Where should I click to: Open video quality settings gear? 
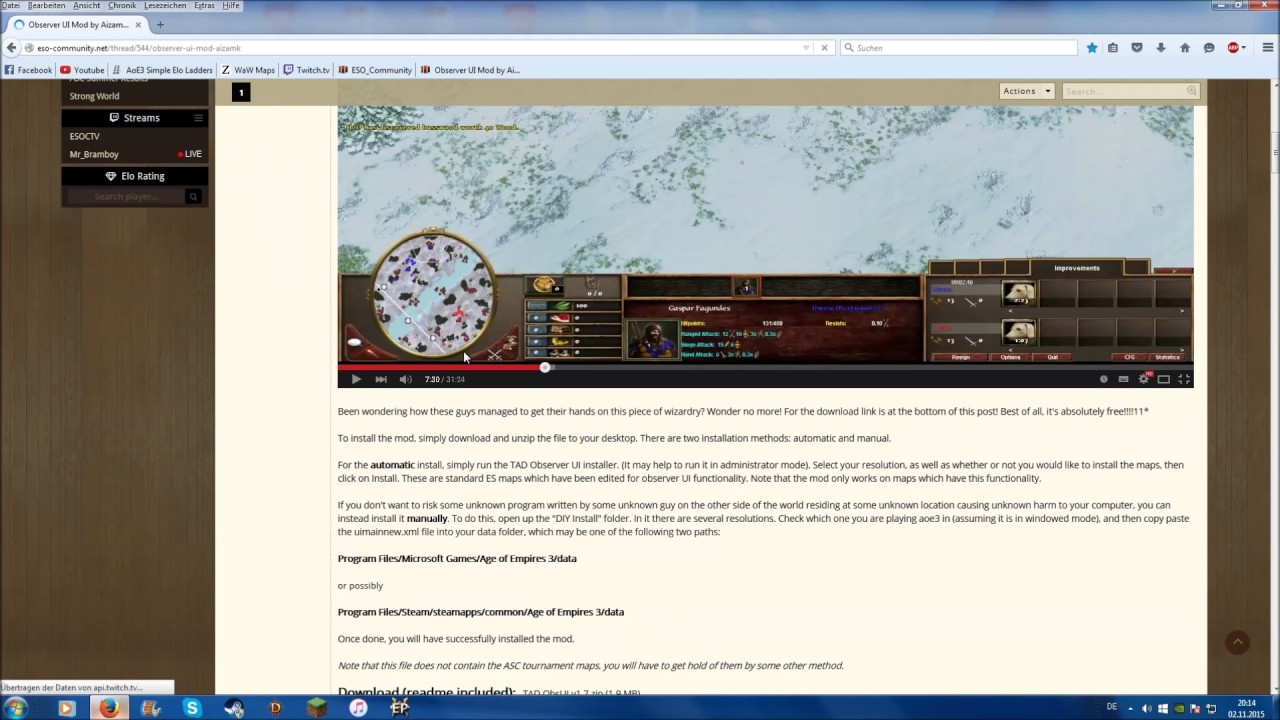[1144, 379]
